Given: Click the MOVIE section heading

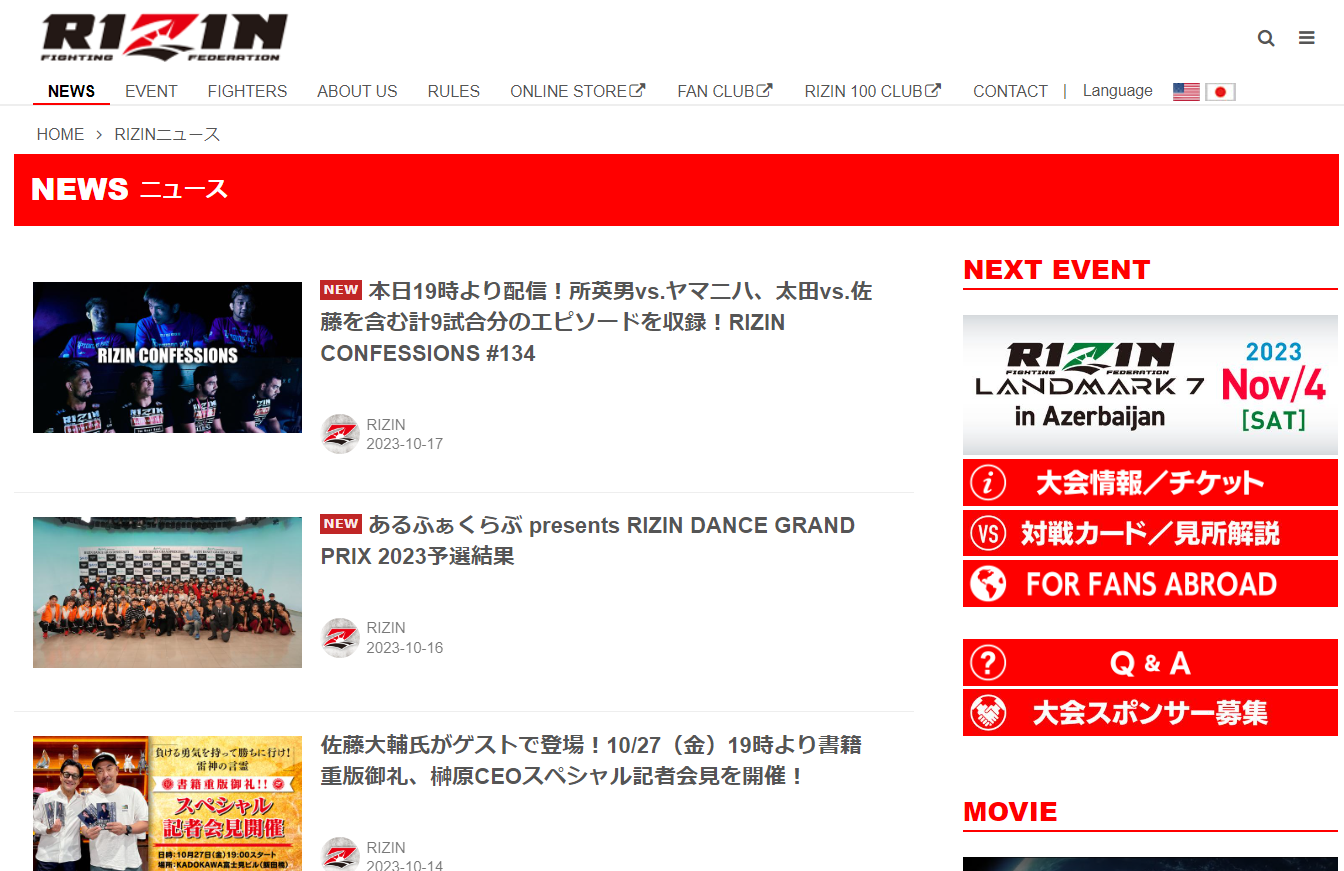Looking at the screenshot, I should tap(1010, 811).
